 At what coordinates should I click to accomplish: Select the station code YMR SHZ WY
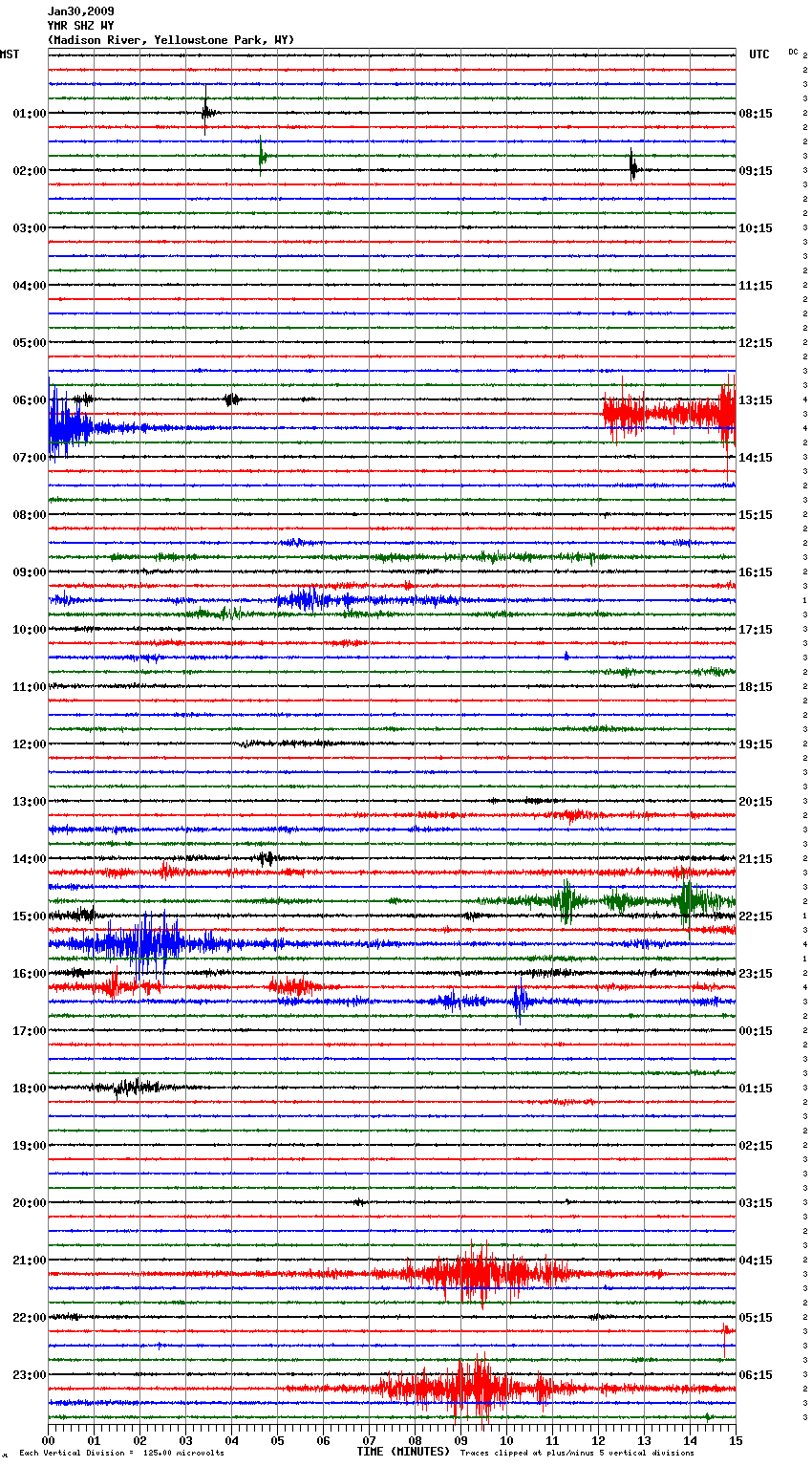point(81,26)
